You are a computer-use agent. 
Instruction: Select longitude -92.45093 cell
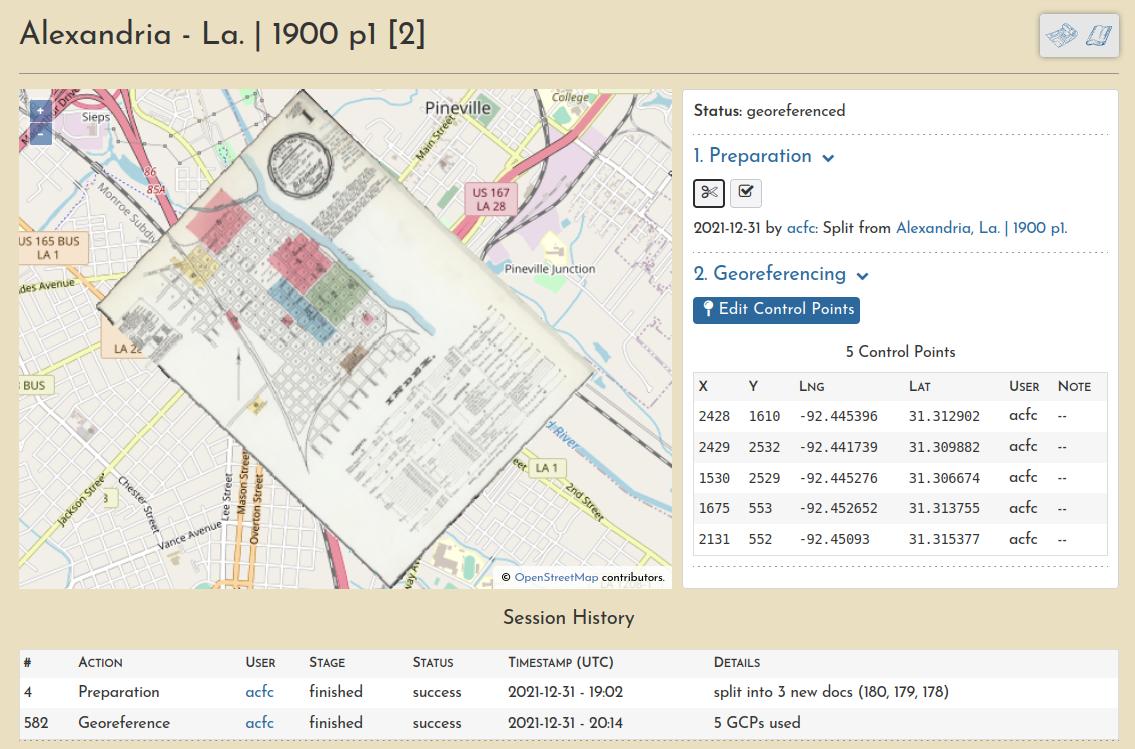tap(834, 539)
